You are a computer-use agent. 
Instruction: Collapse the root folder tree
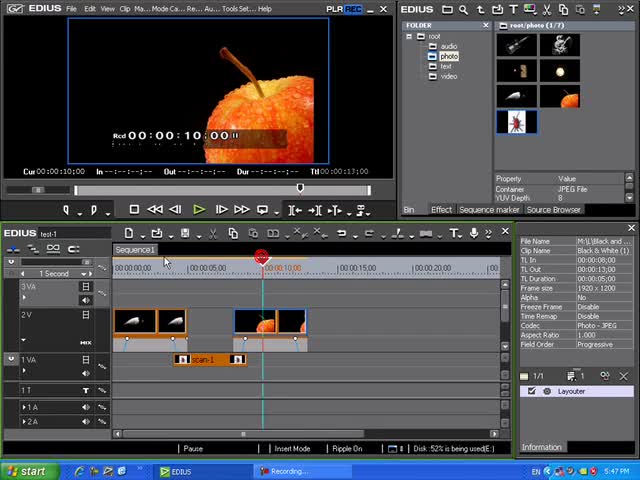(x=409, y=37)
